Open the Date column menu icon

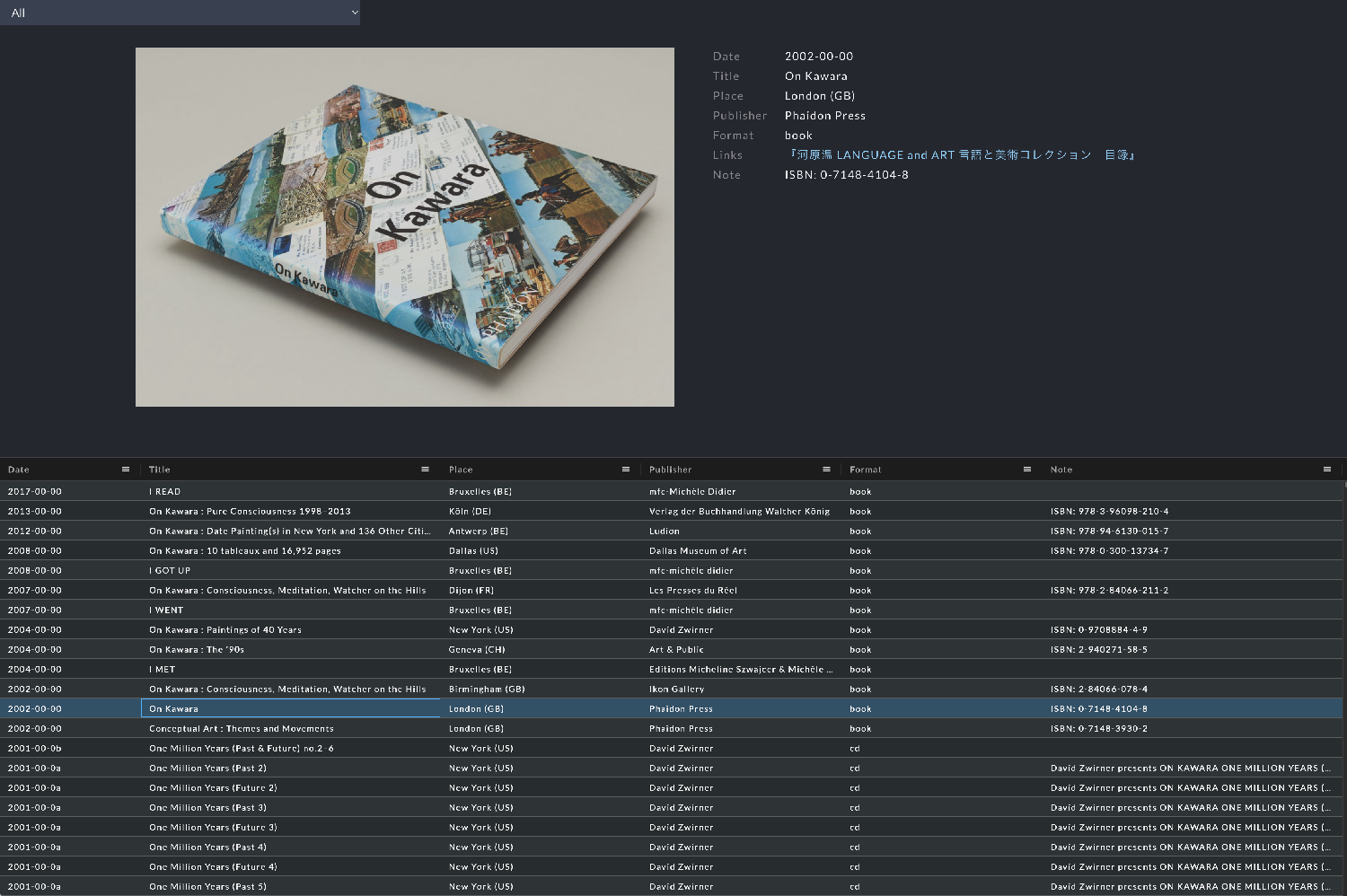126,470
